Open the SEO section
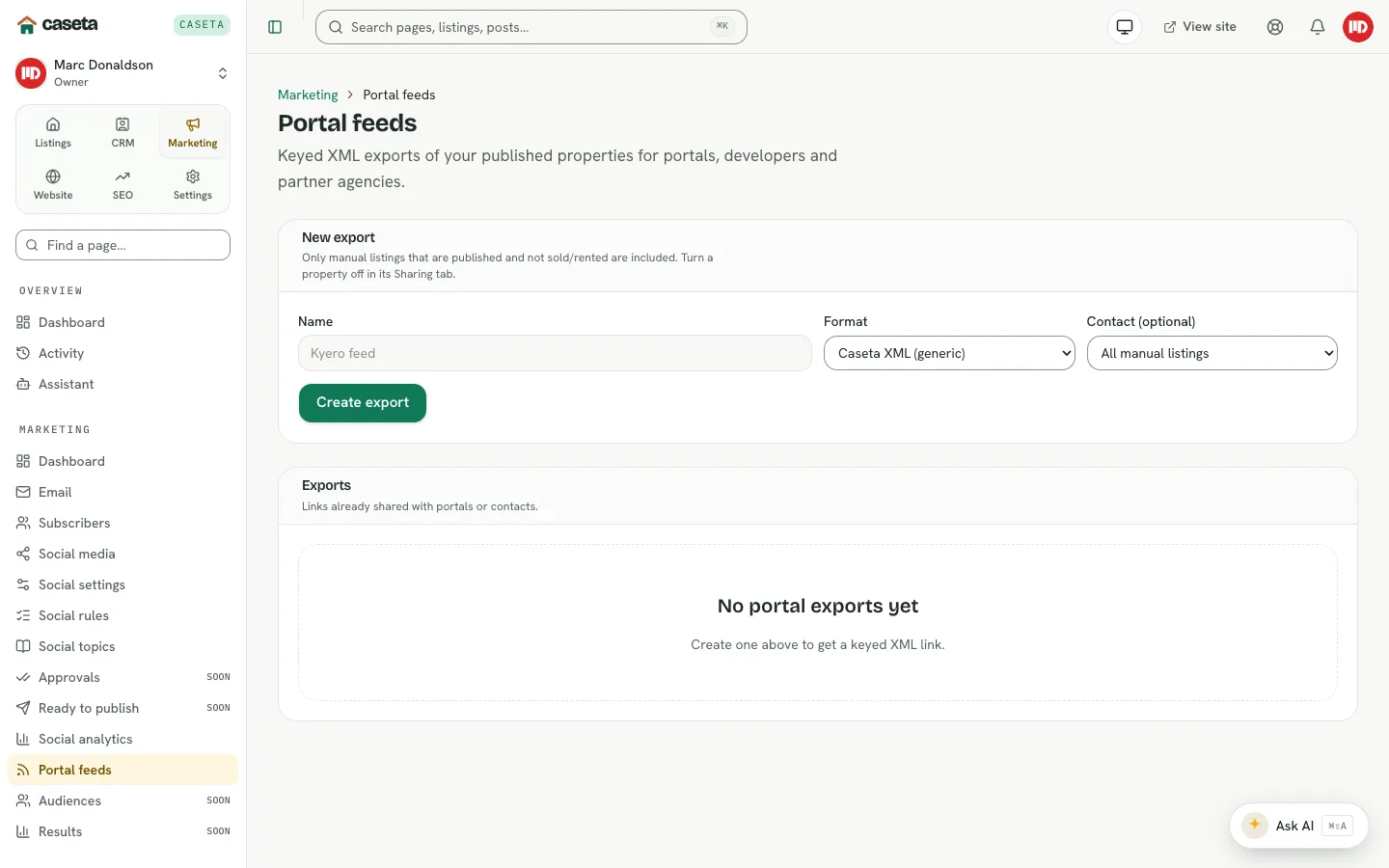This screenshot has width=1389, height=868. pos(123,184)
